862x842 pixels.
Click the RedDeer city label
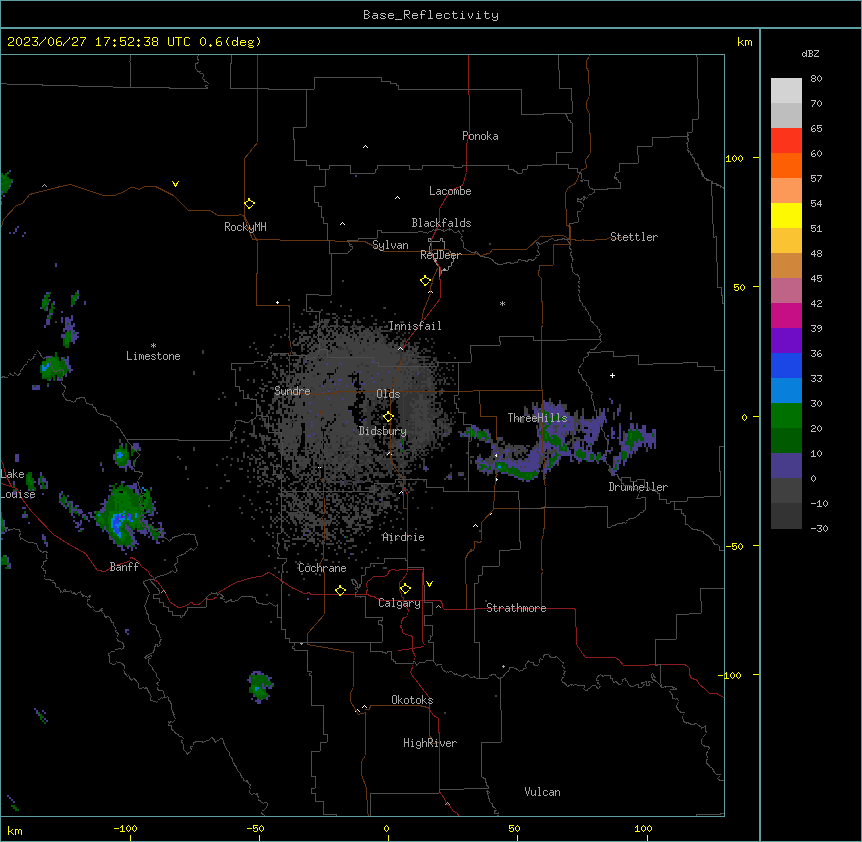[x=440, y=255]
